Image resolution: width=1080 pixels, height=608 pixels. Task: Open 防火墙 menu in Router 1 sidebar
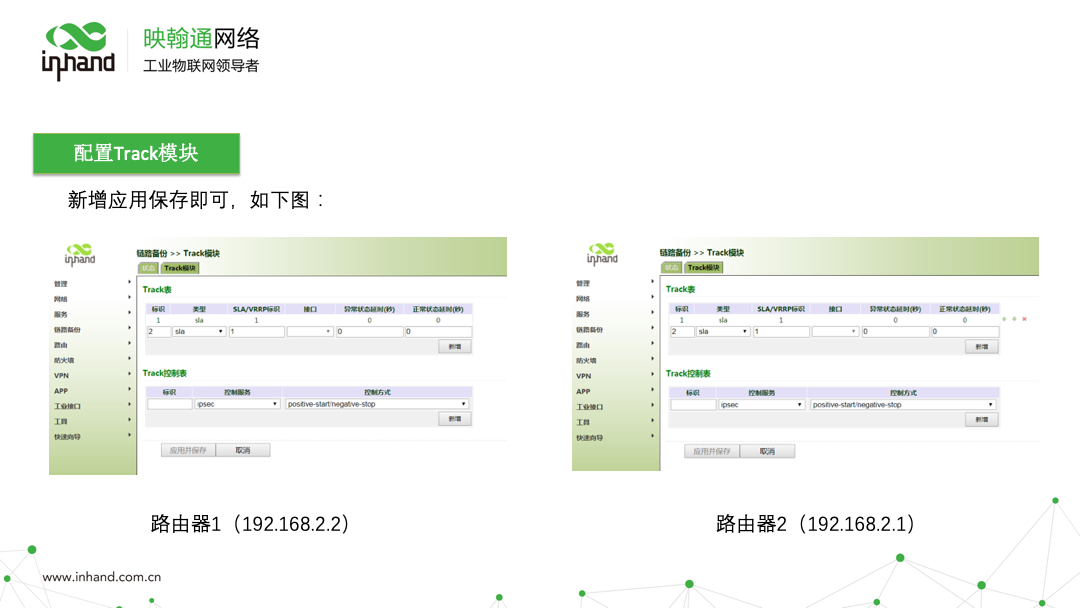65,360
